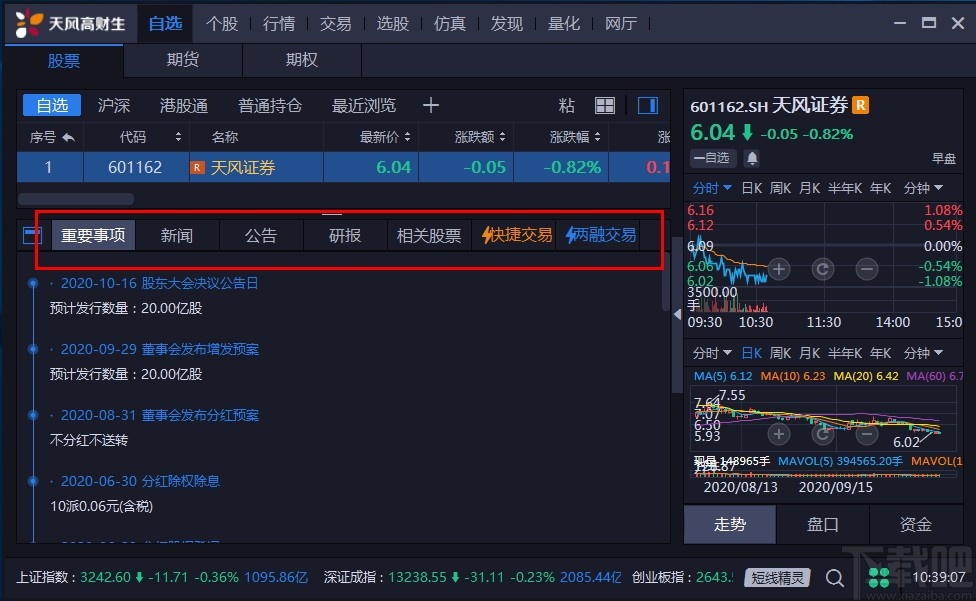Collapse the list panel with left arrow

point(676,313)
